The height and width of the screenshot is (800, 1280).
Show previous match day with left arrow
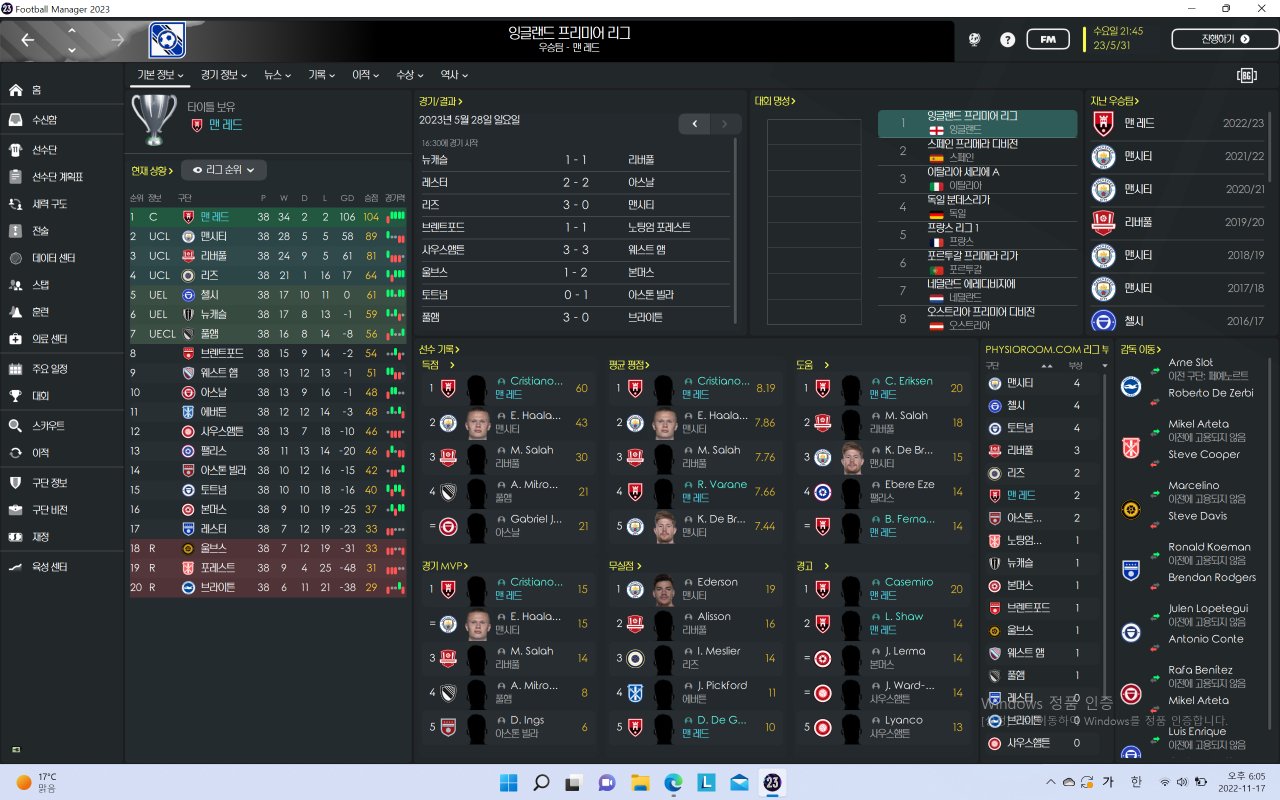pos(694,124)
